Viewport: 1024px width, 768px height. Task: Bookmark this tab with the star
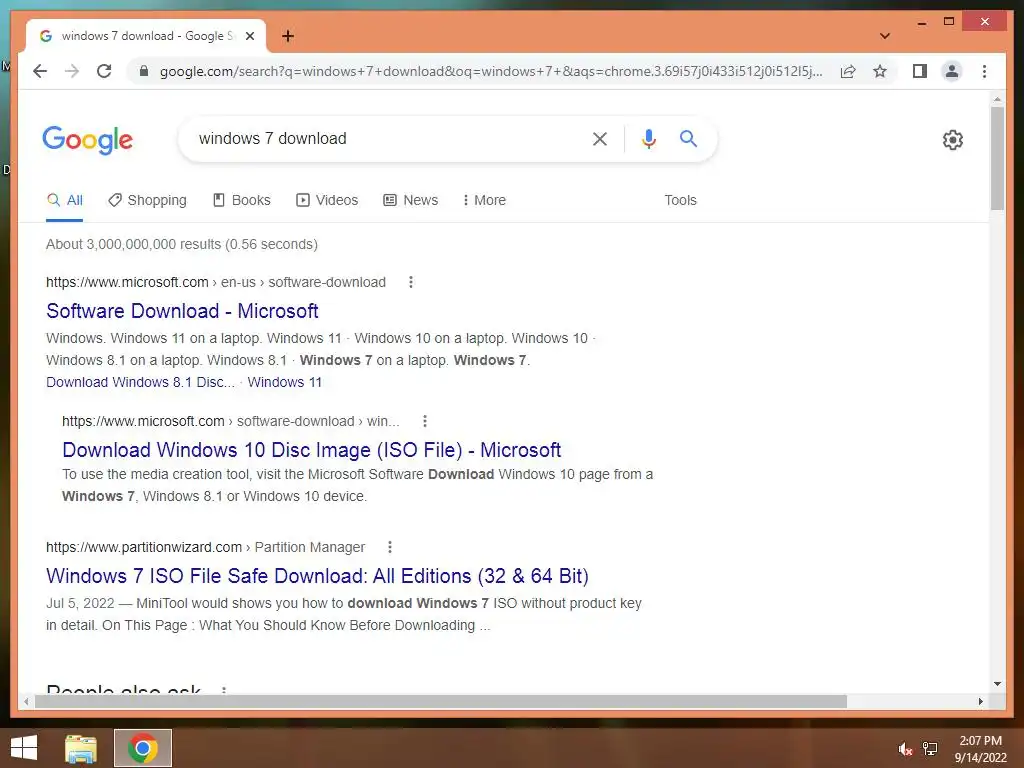pyautogui.click(x=880, y=71)
